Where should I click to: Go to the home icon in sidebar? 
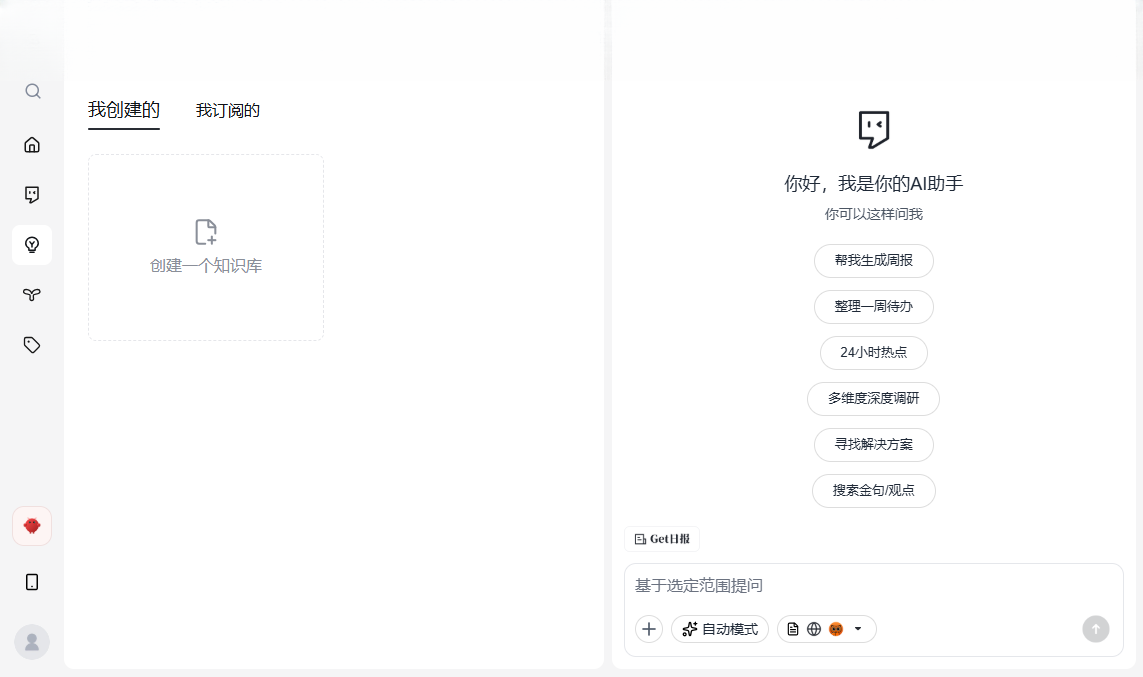[x=32, y=144]
